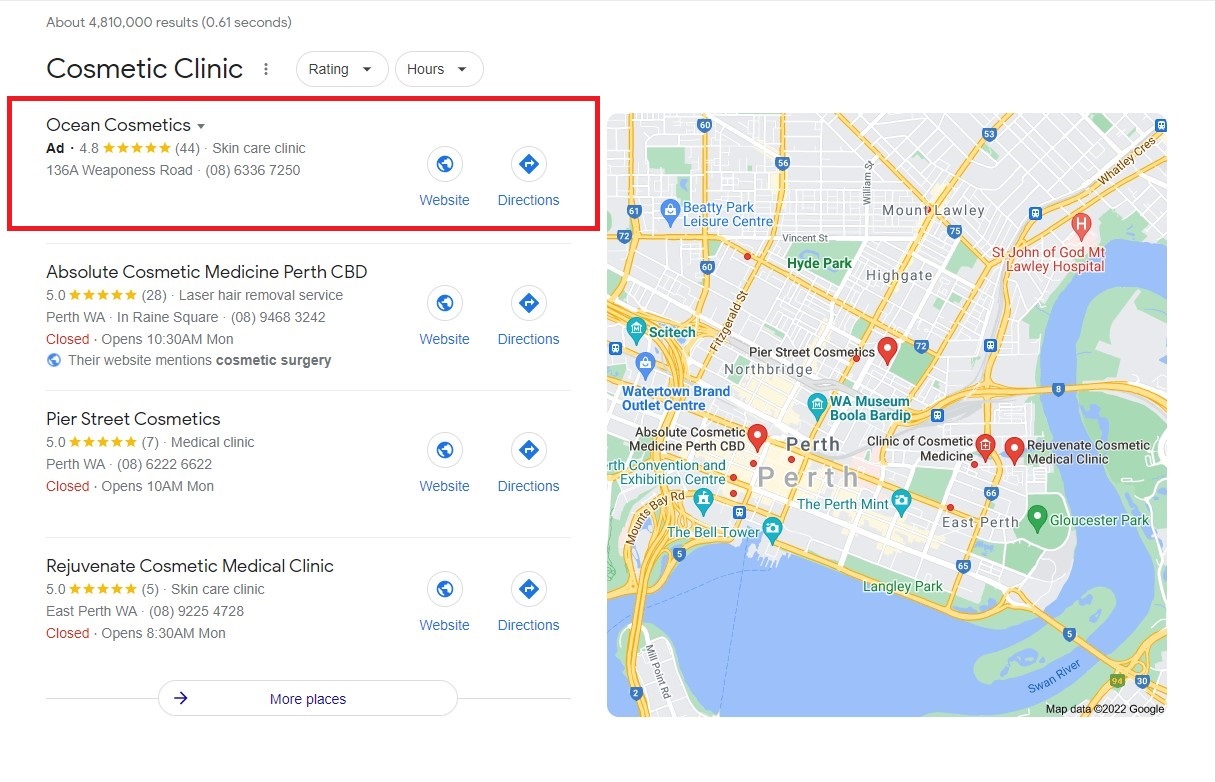The height and width of the screenshot is (782, 1215).
Task: Get directions to Rejuvenate Cosmetic Medical Clinic
Action: (529, 589)
